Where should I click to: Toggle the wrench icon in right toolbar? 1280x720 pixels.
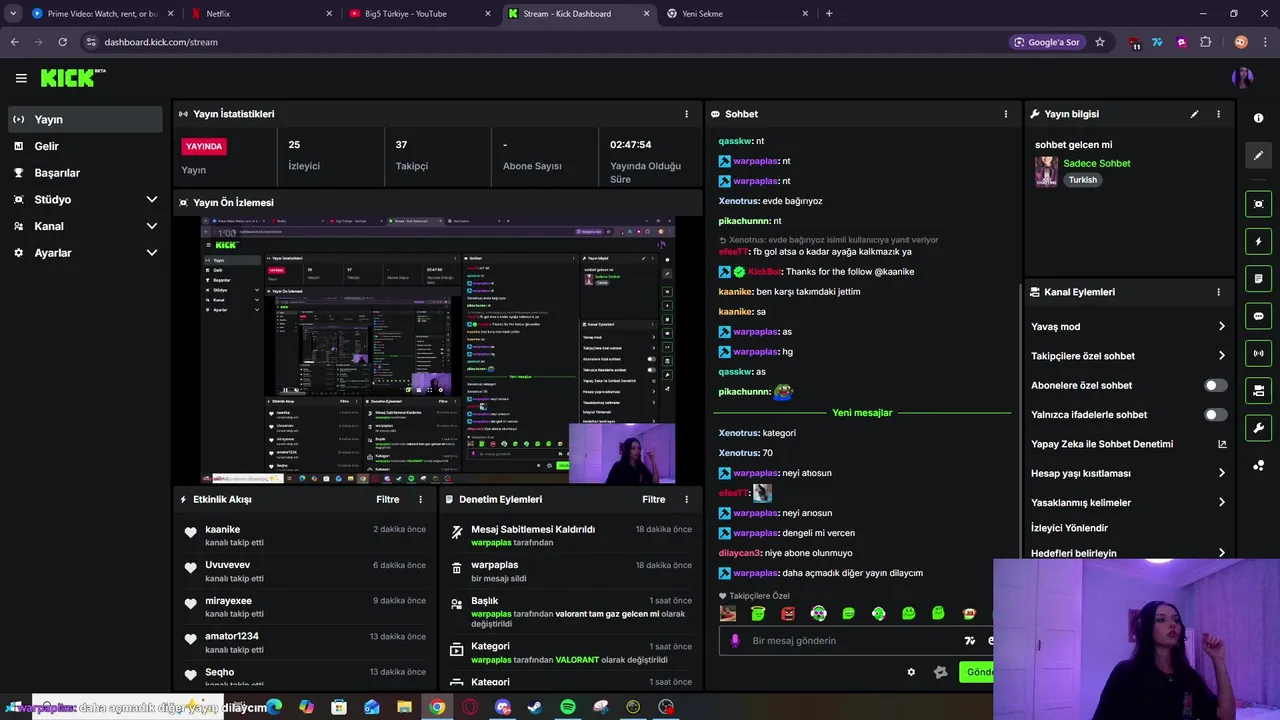tap(1258, 428)
